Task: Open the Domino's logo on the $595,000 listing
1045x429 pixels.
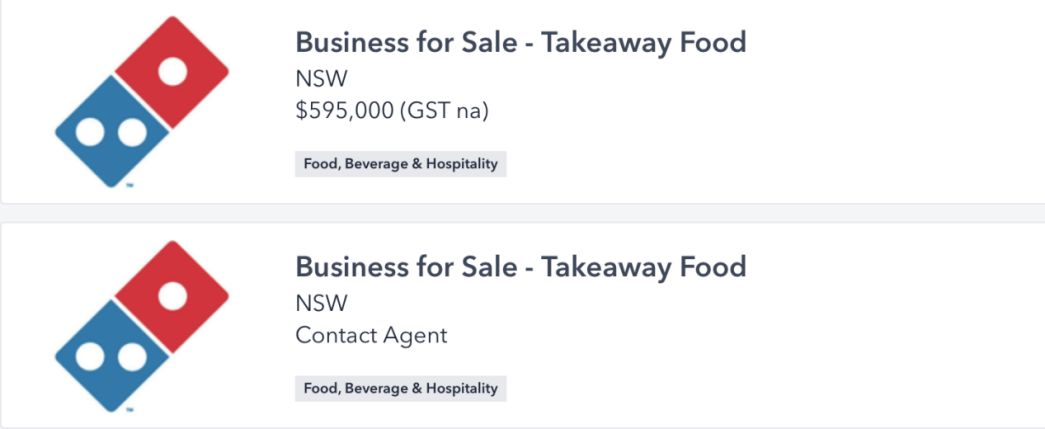Action: (x=142, y=101)
